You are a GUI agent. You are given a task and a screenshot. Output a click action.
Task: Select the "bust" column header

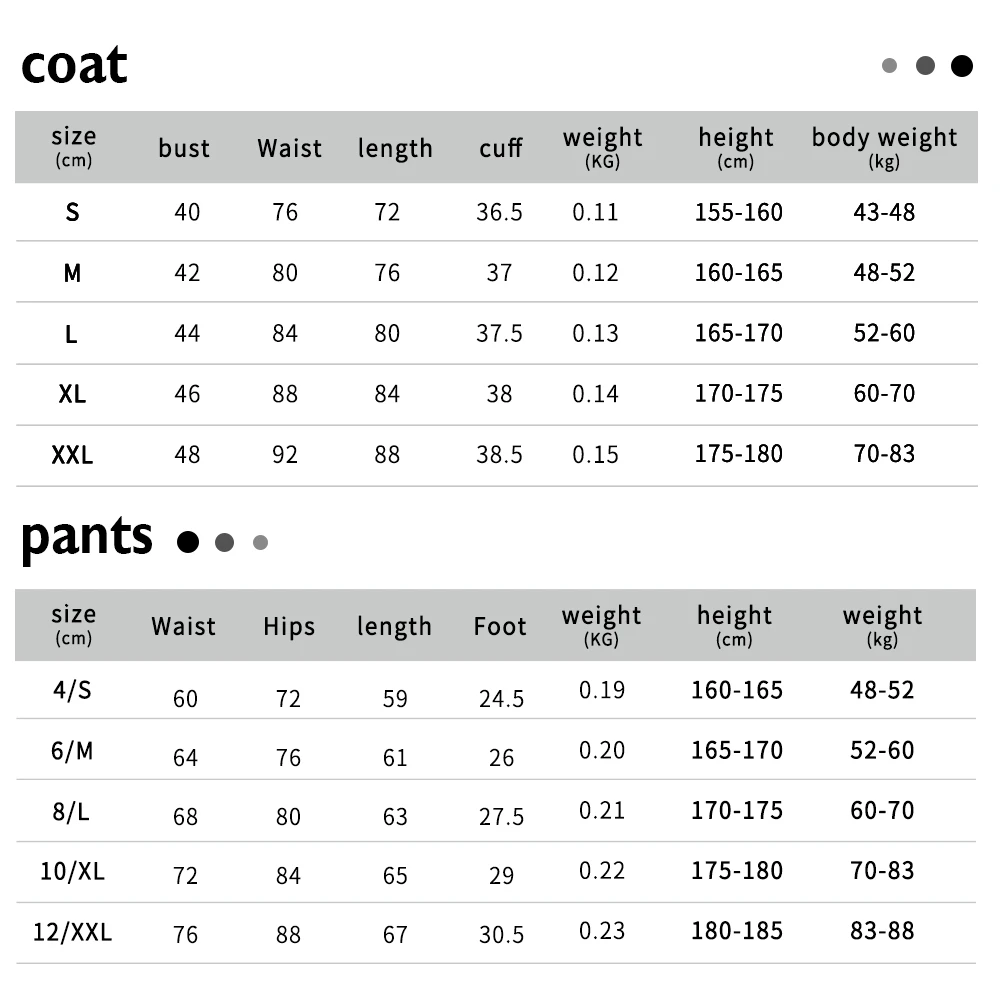point(184,148)
